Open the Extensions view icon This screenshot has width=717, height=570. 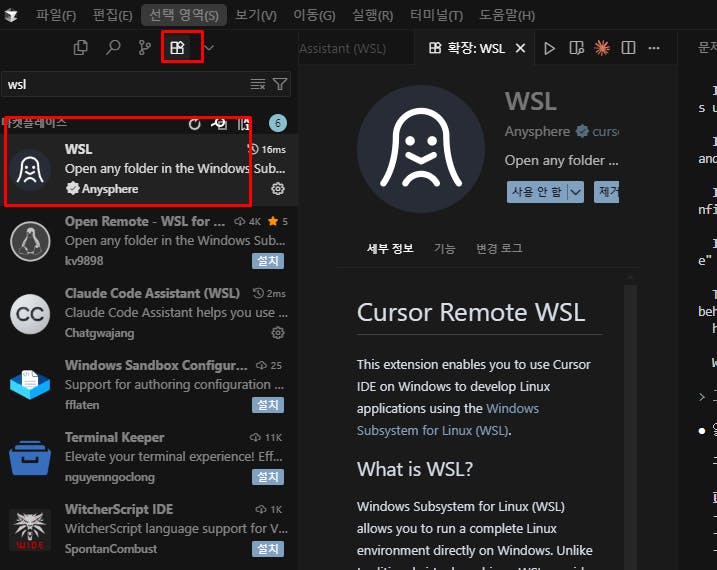pyautogui.click(x=177, y=48)
